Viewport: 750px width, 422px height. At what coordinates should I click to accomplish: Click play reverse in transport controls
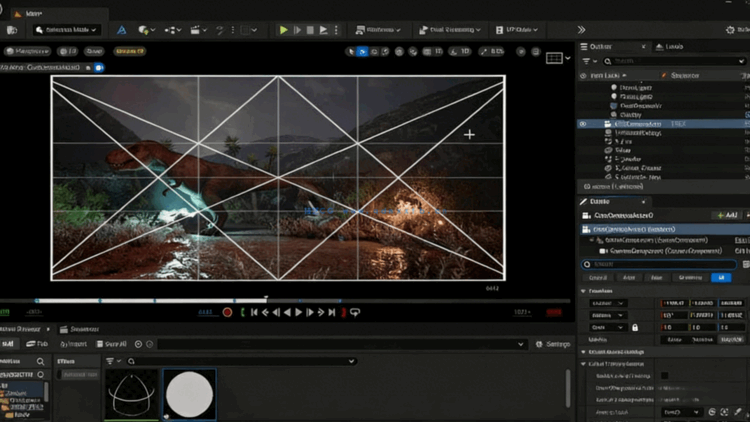click(x=287, y=312)
